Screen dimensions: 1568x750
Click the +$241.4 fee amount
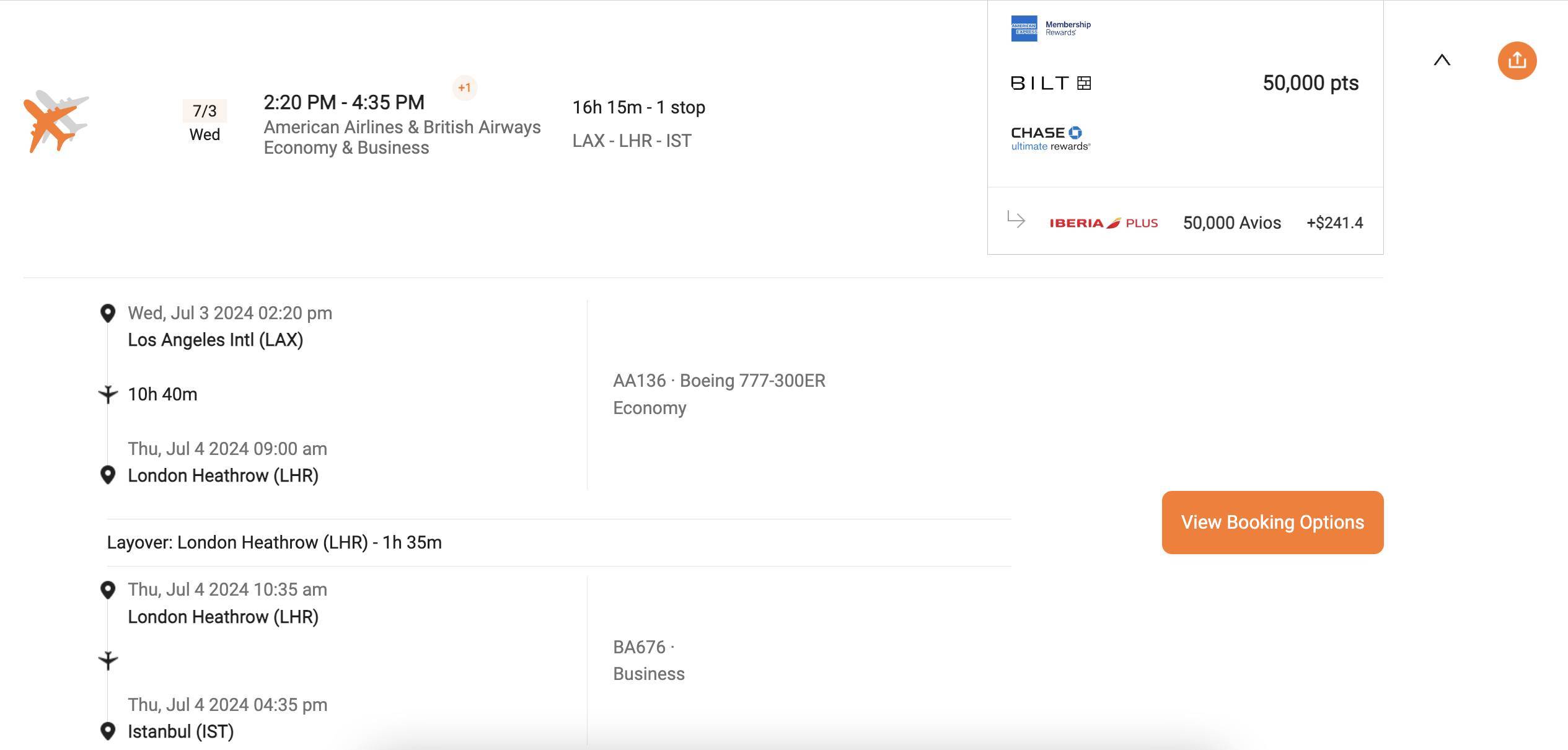1334,223
